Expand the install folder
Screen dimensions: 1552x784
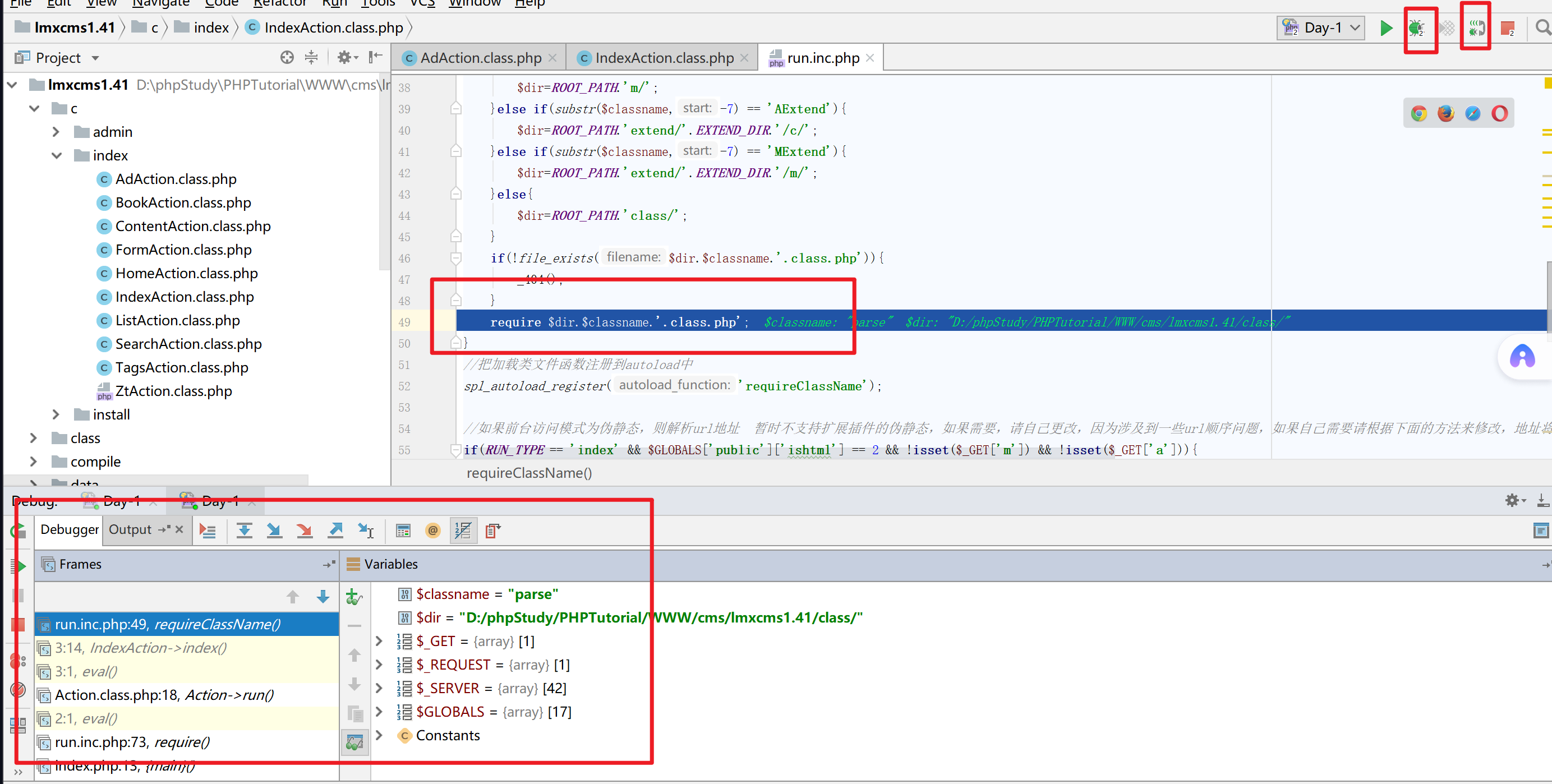click(x=56, y=414)
